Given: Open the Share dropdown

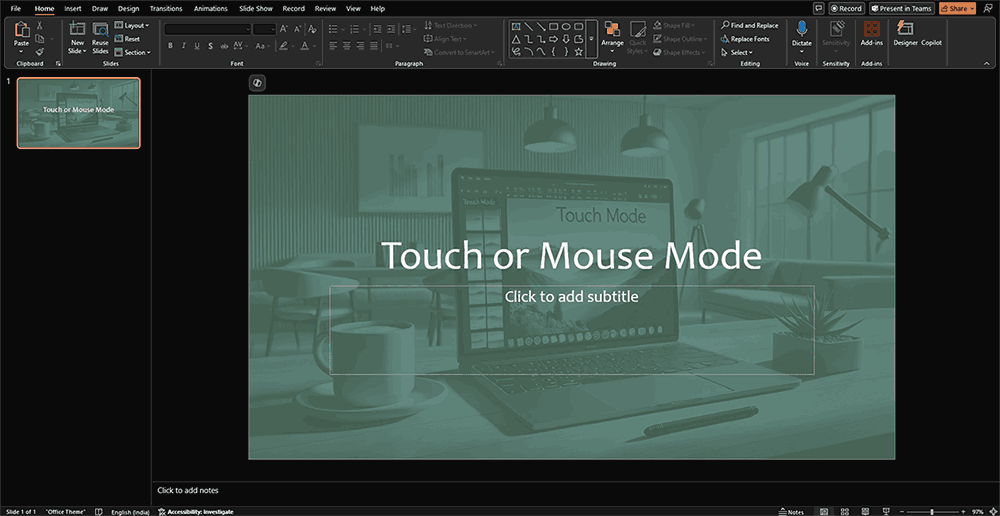Looking at the screenshot, I should point(957,8).
